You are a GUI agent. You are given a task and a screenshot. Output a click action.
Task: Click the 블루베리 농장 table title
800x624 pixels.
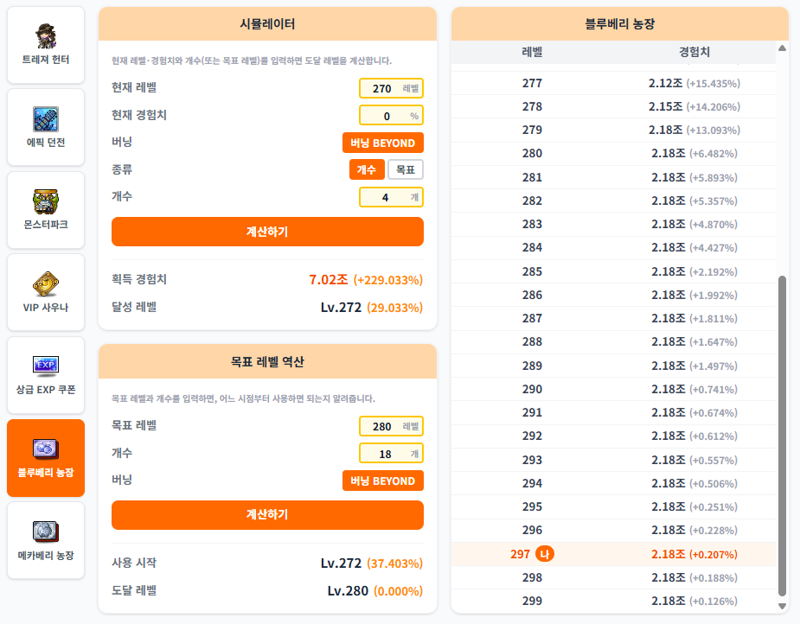tap(620, 24)
